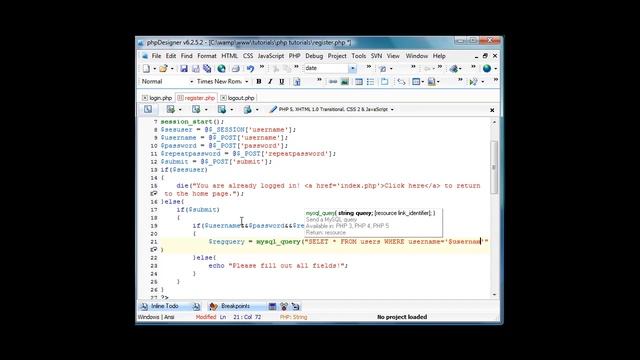Image resolution: width=640 pixels, height=360 pixels.
Task: Click the scrollbar up arrow in editor
Action: point(494,122)
